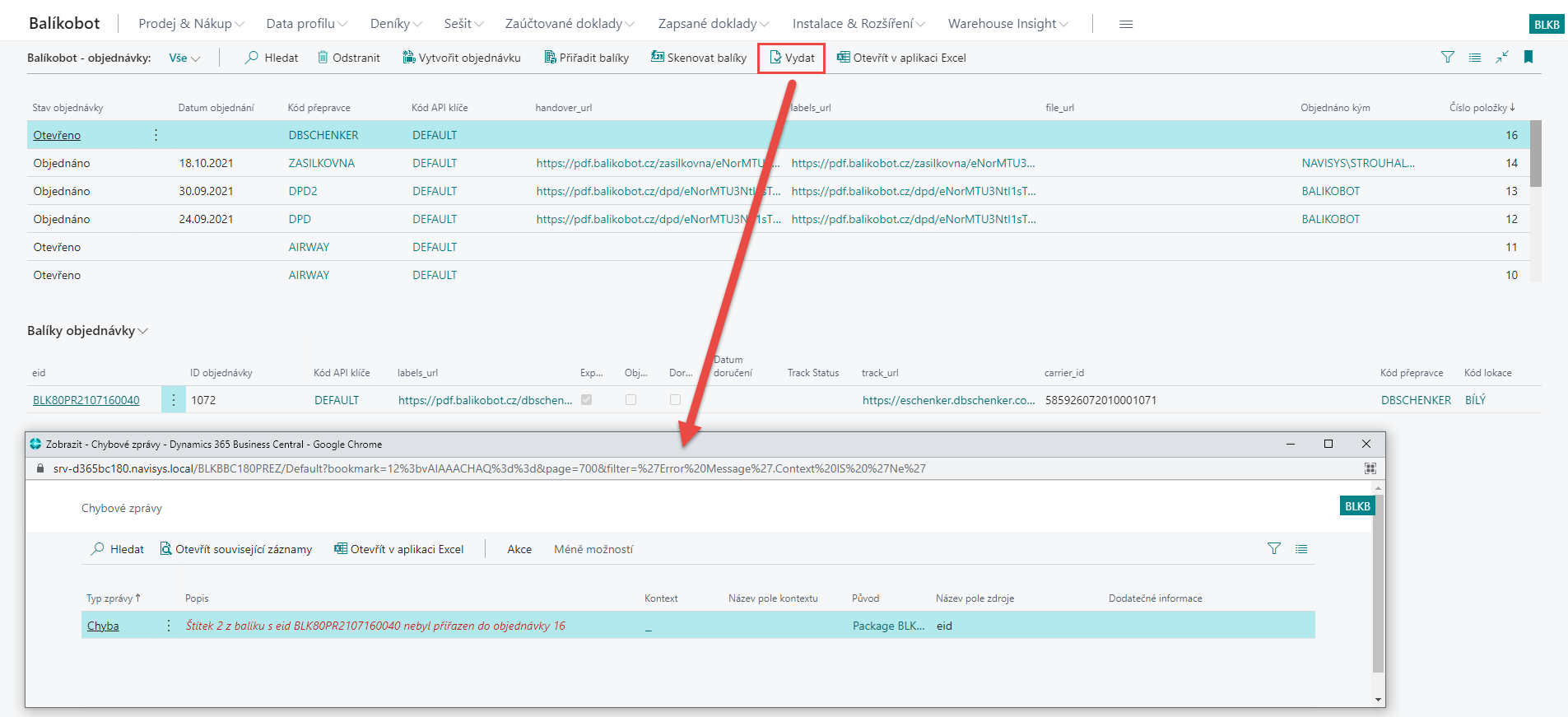Toggle the checked Exp... checkbox in package row
This screenshot has height=717, width=1568.
pos(586,400)
